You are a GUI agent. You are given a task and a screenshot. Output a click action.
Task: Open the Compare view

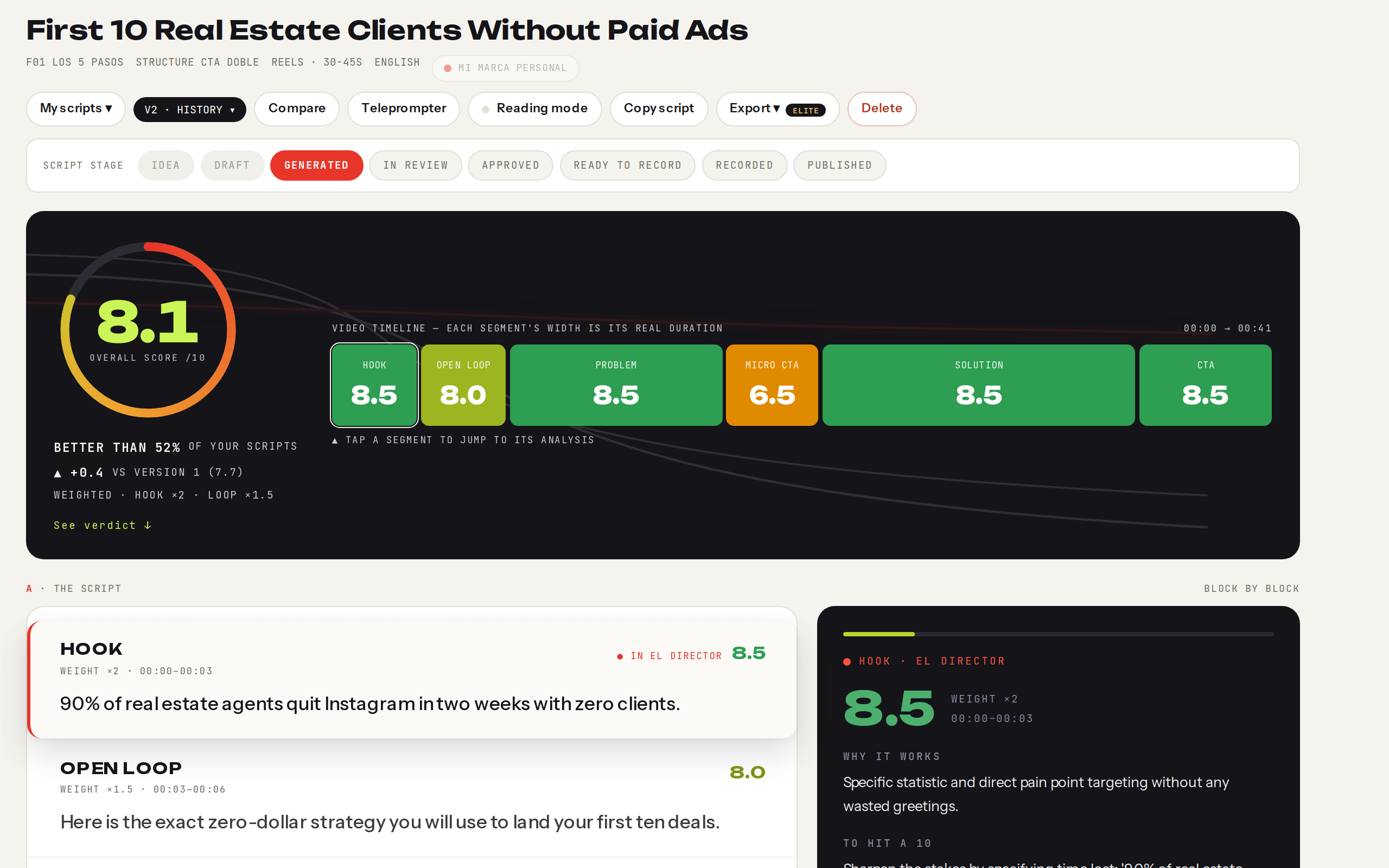297,108
